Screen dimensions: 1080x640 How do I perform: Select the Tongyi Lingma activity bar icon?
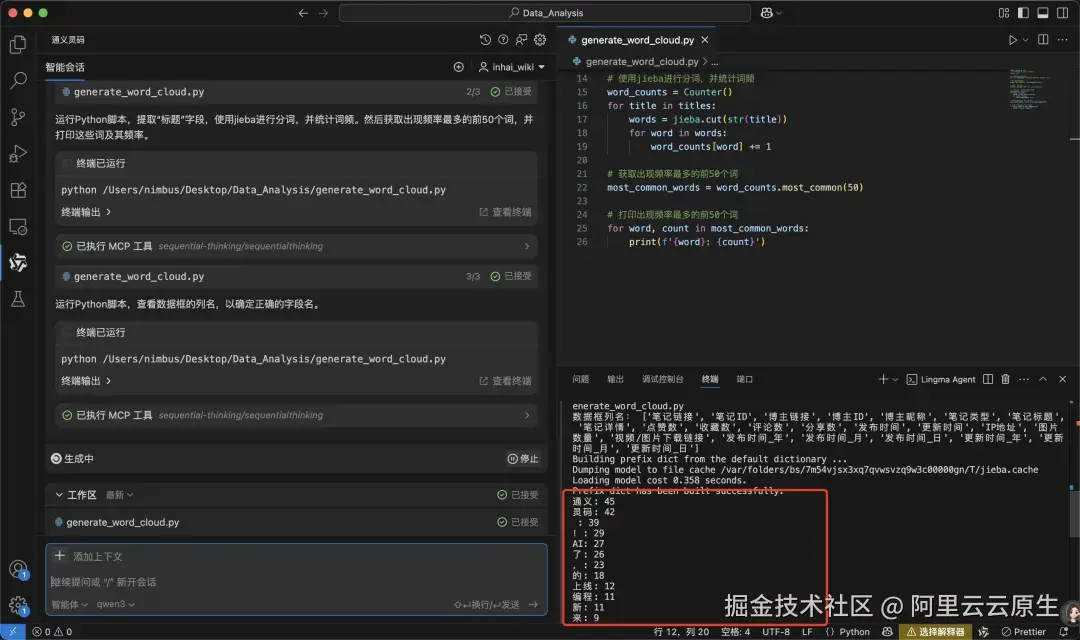pyautogui.click(x=18, y=262)
